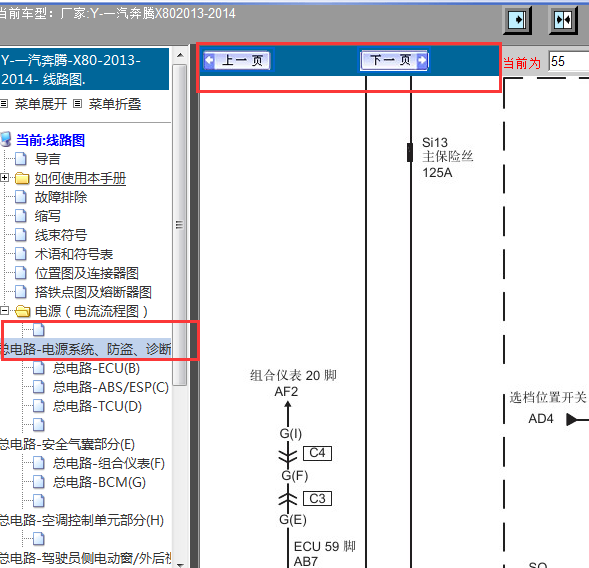Open 总电路-驾驶员侧电动窗 diagram entry
This screenshot has width=589, height=568.
tap(86, 558)
